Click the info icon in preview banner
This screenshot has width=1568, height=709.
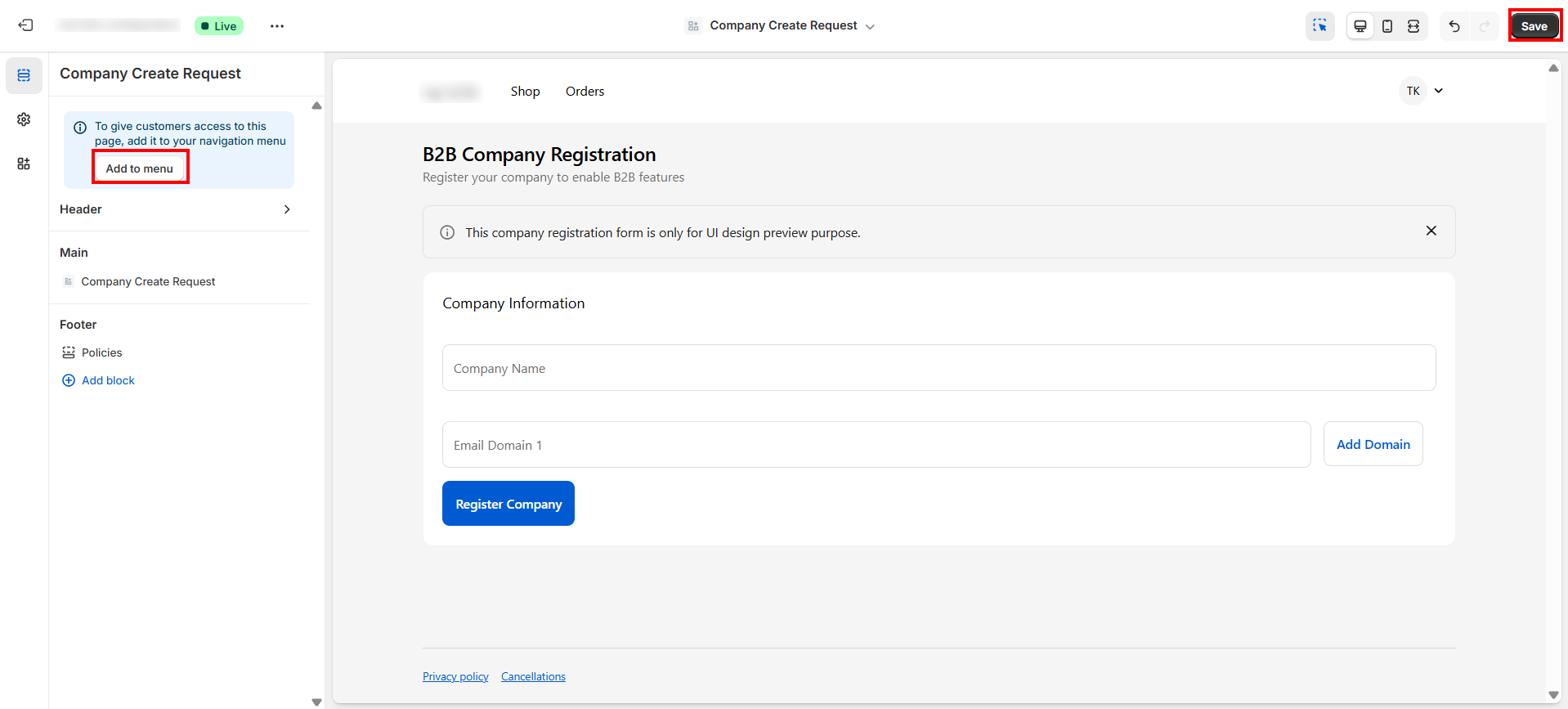click(x=447, y=232)
